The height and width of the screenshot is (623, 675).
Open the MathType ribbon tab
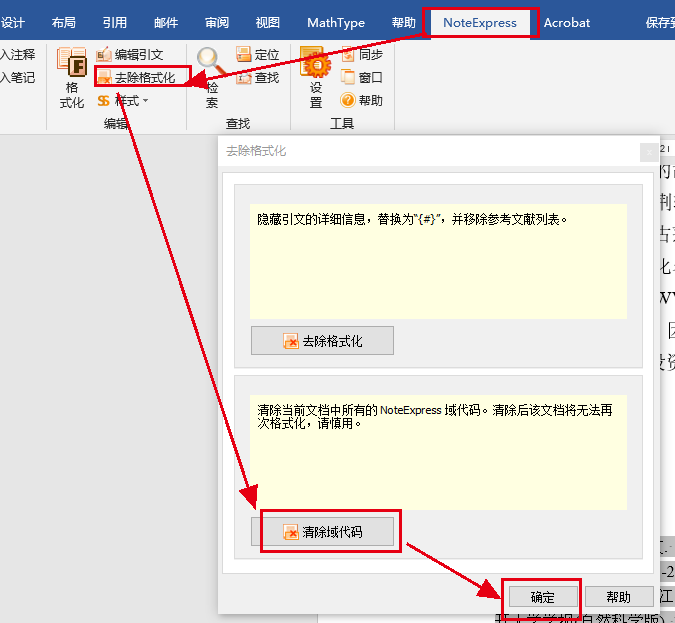[336, 23]
